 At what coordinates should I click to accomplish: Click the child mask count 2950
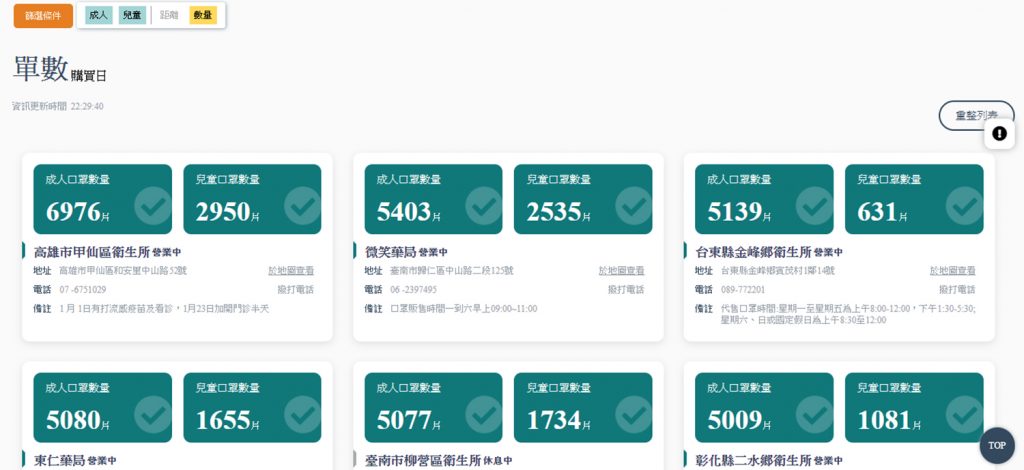click(223, 212)
